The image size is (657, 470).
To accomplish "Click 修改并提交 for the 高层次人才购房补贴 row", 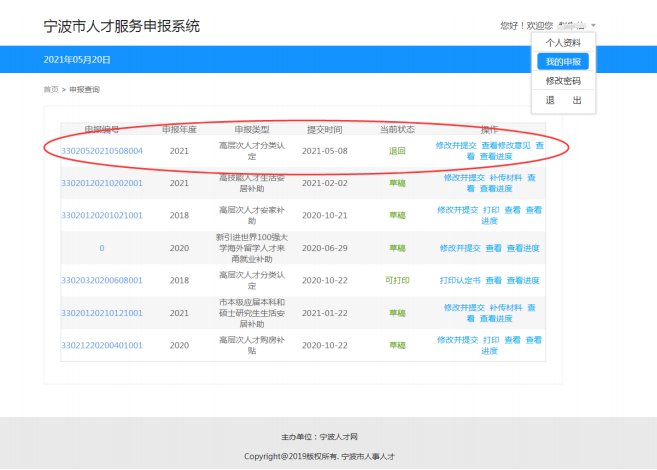I will tap(458, 340).
